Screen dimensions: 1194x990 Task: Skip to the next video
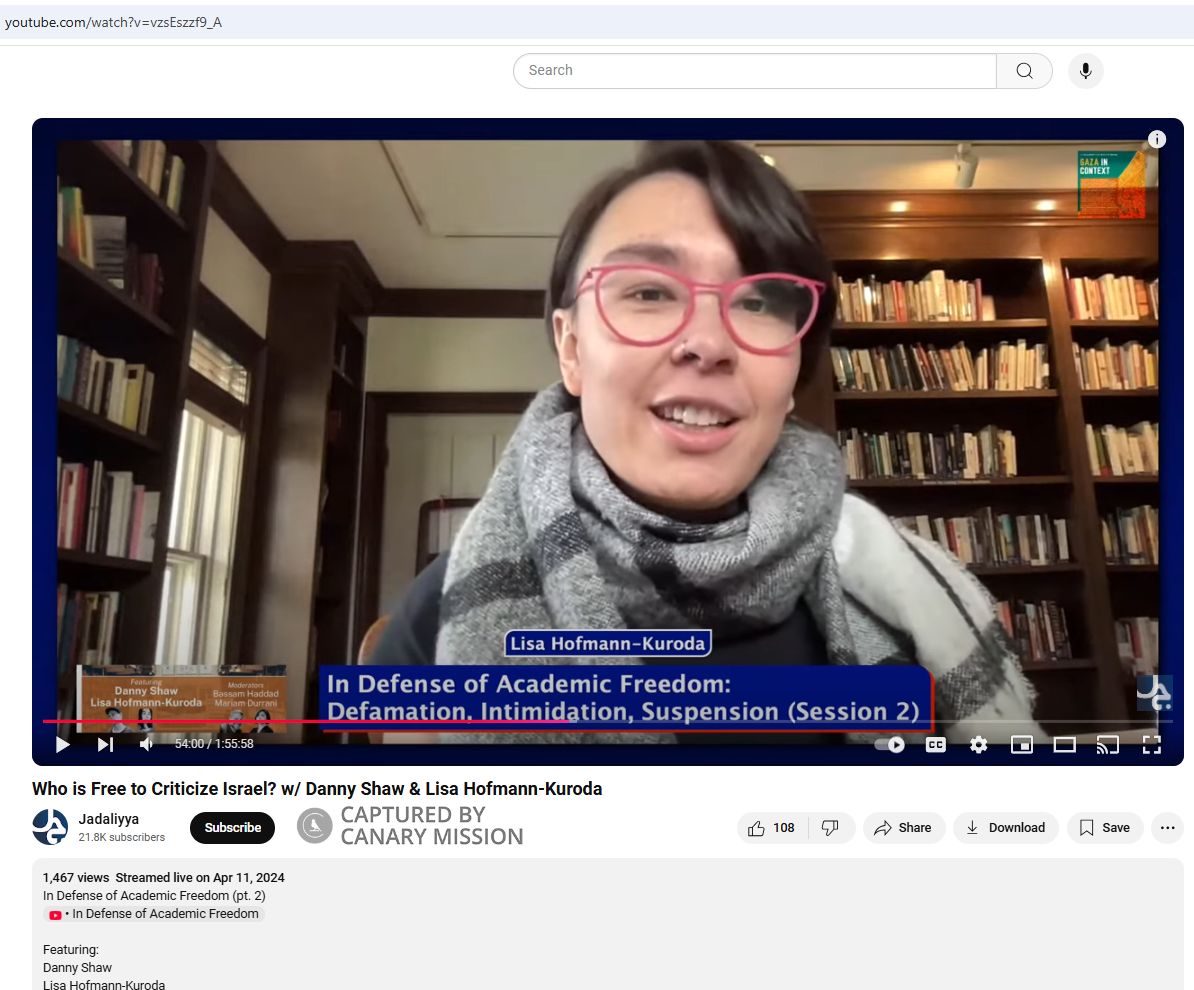tap(105, 744)
